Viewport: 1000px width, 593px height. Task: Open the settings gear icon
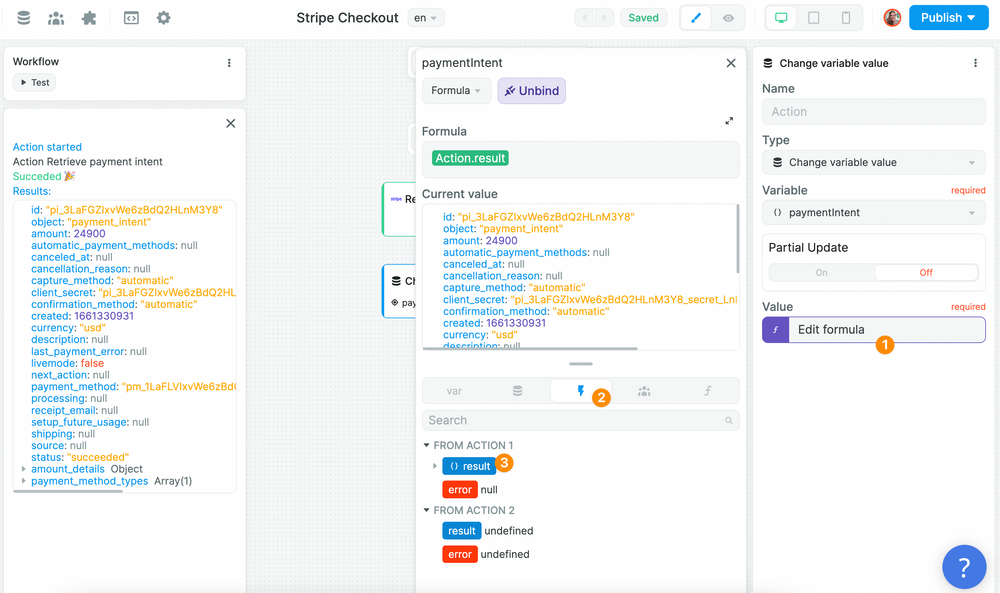pyautogui.click(x=164, y=18)
